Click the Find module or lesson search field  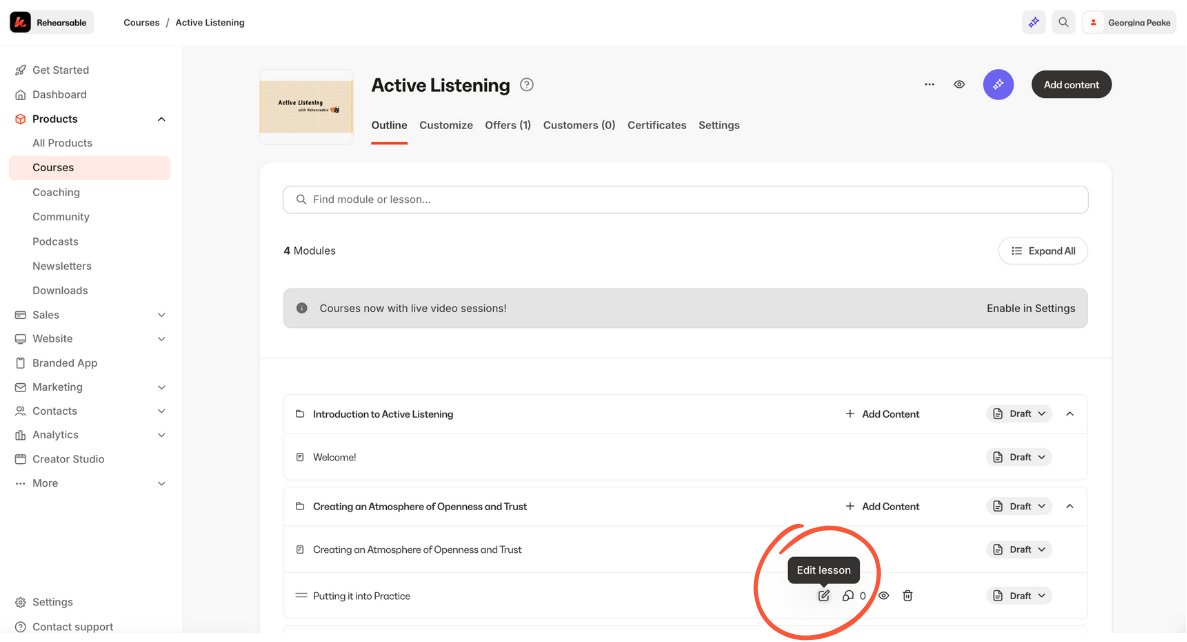(x=685, y=199)
